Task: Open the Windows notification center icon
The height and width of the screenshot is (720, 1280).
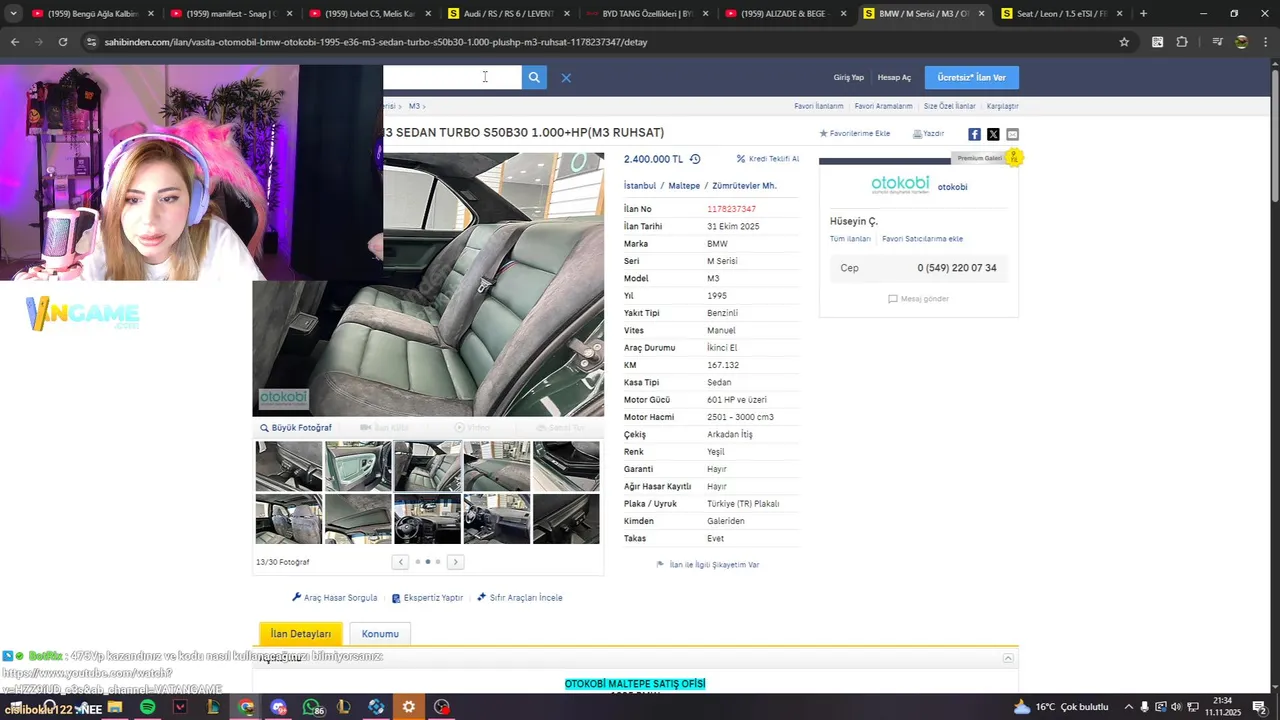Action: tap(1259, 707)
